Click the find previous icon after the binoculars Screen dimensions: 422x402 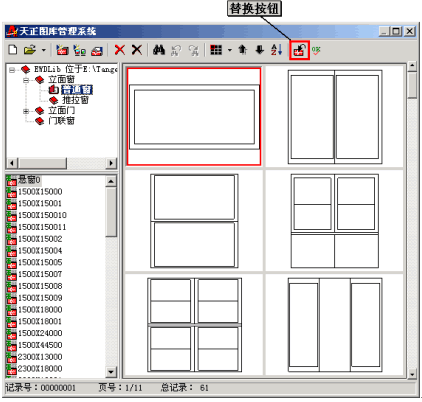[176, 50]
